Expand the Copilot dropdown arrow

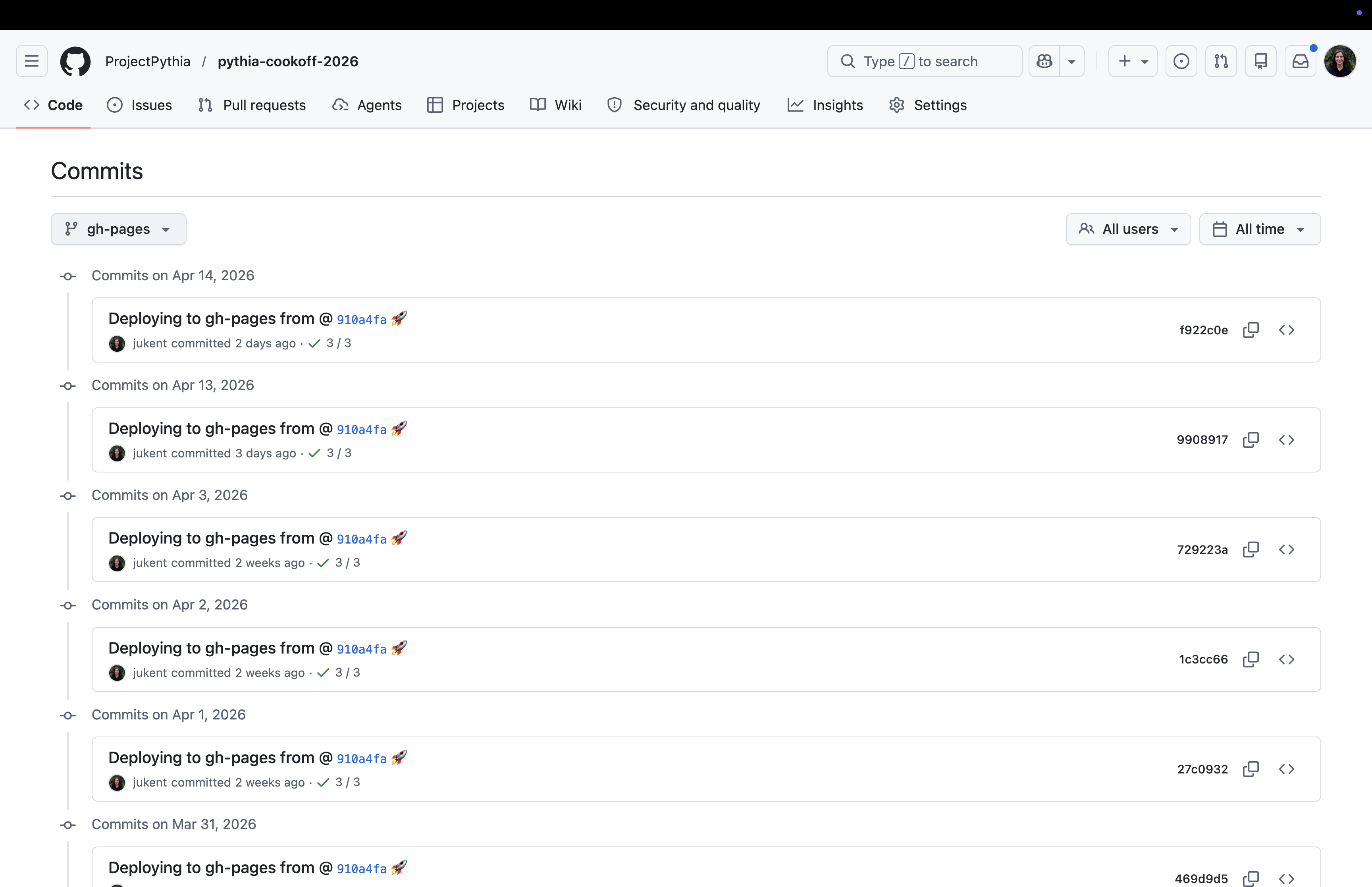point(1072,61)
